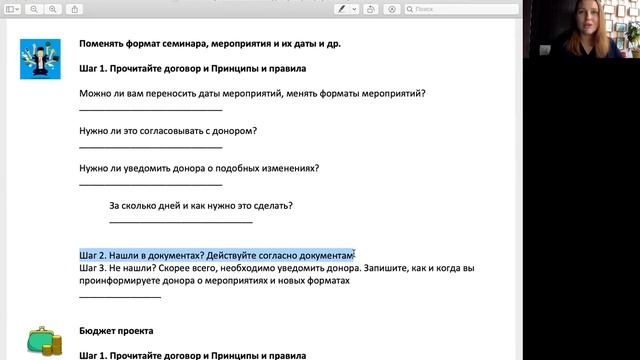Expand the highlight color dropdown arrow
Screen dimensions: 640x360
coord(354,9)
